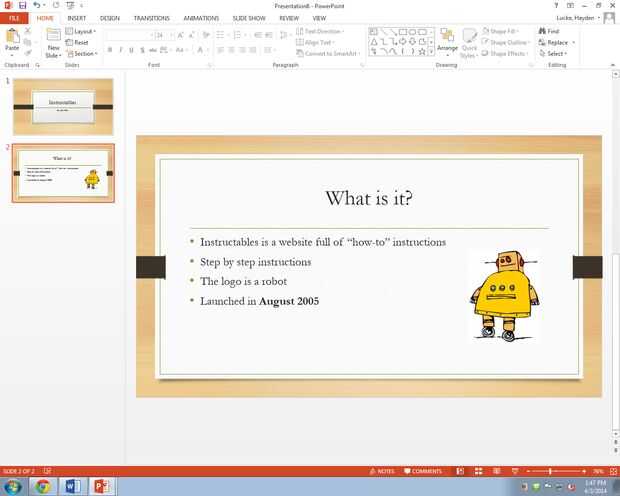This screenshot has height=496, width=620.
Task: Open the Lucke, Hayden account dropdown
Action: click(x=578, y=18)
